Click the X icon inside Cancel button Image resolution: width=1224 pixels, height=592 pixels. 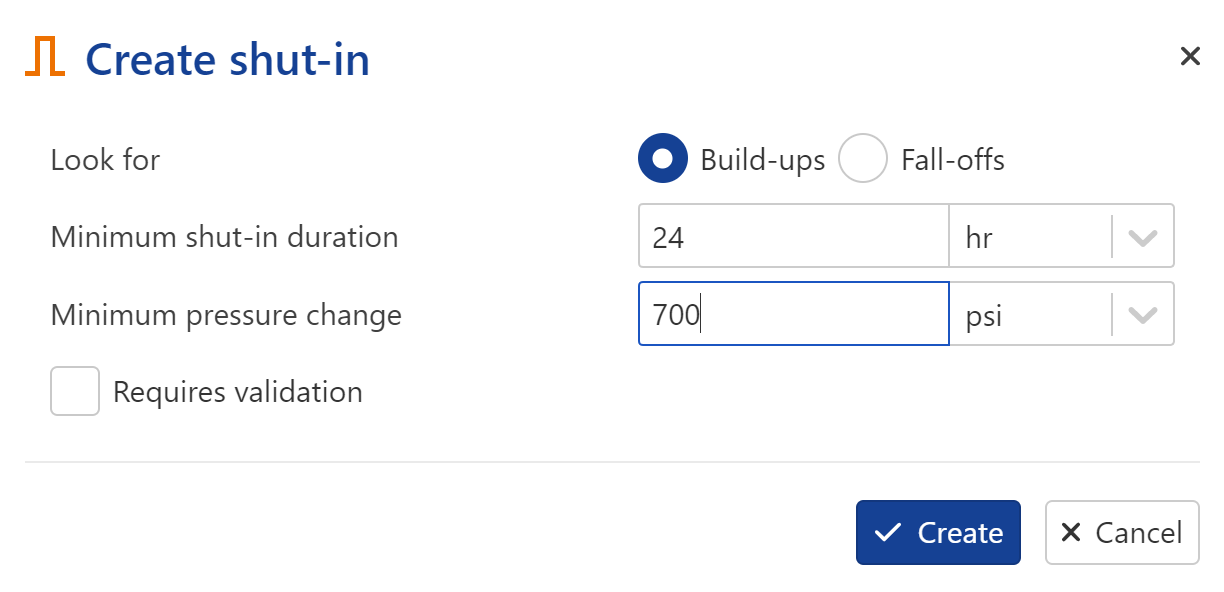tap(1071, 532)
